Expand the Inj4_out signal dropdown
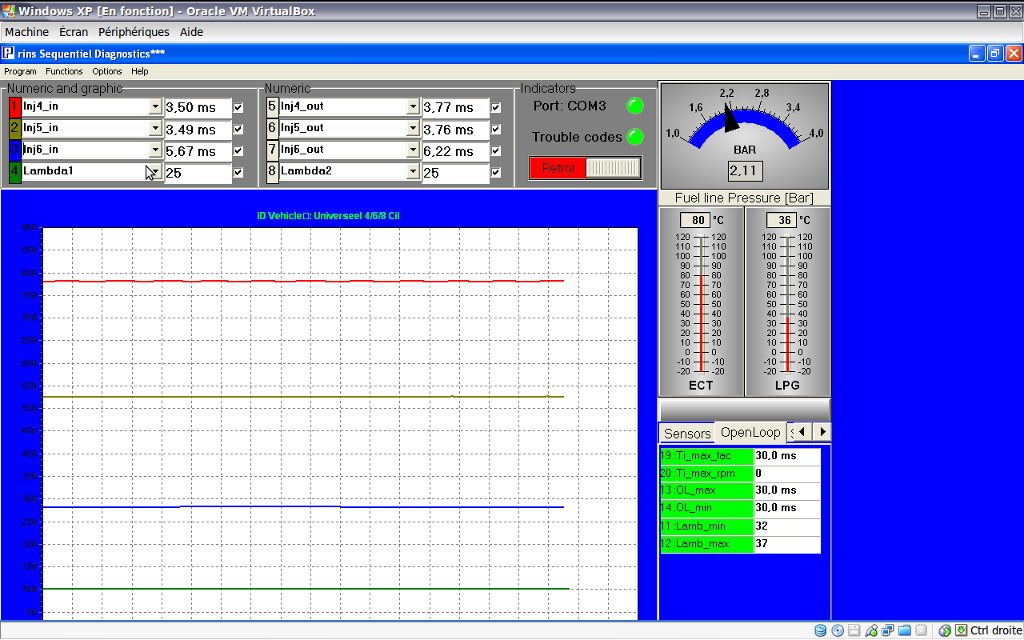This screenshot has width=1024, height=640. point(413,107)
